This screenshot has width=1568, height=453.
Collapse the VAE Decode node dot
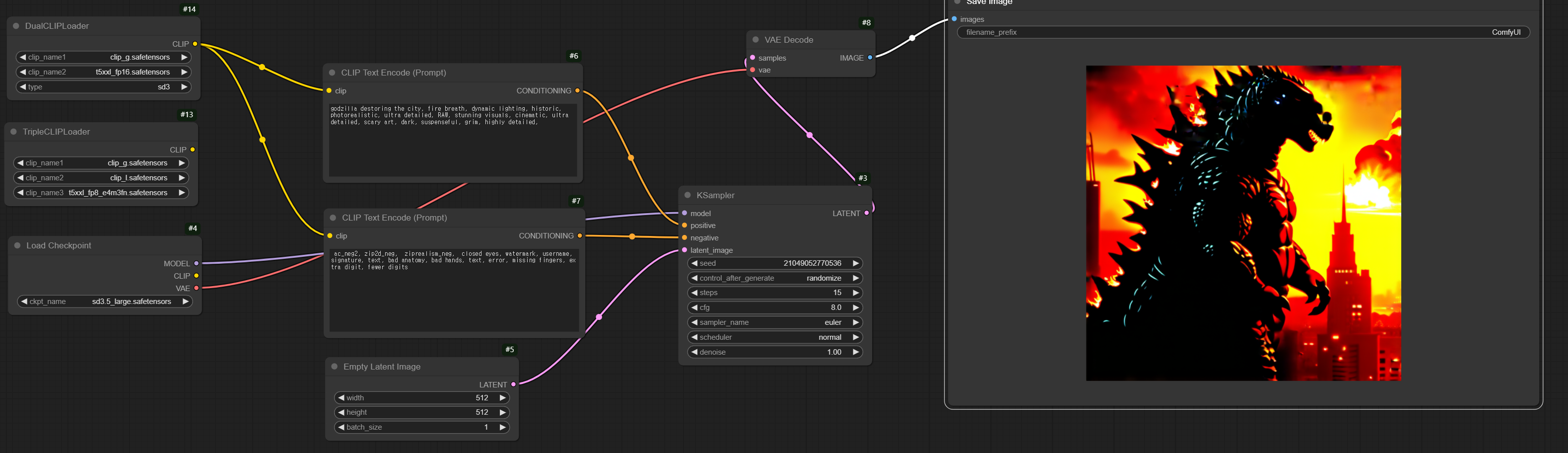tap(755, 40)
